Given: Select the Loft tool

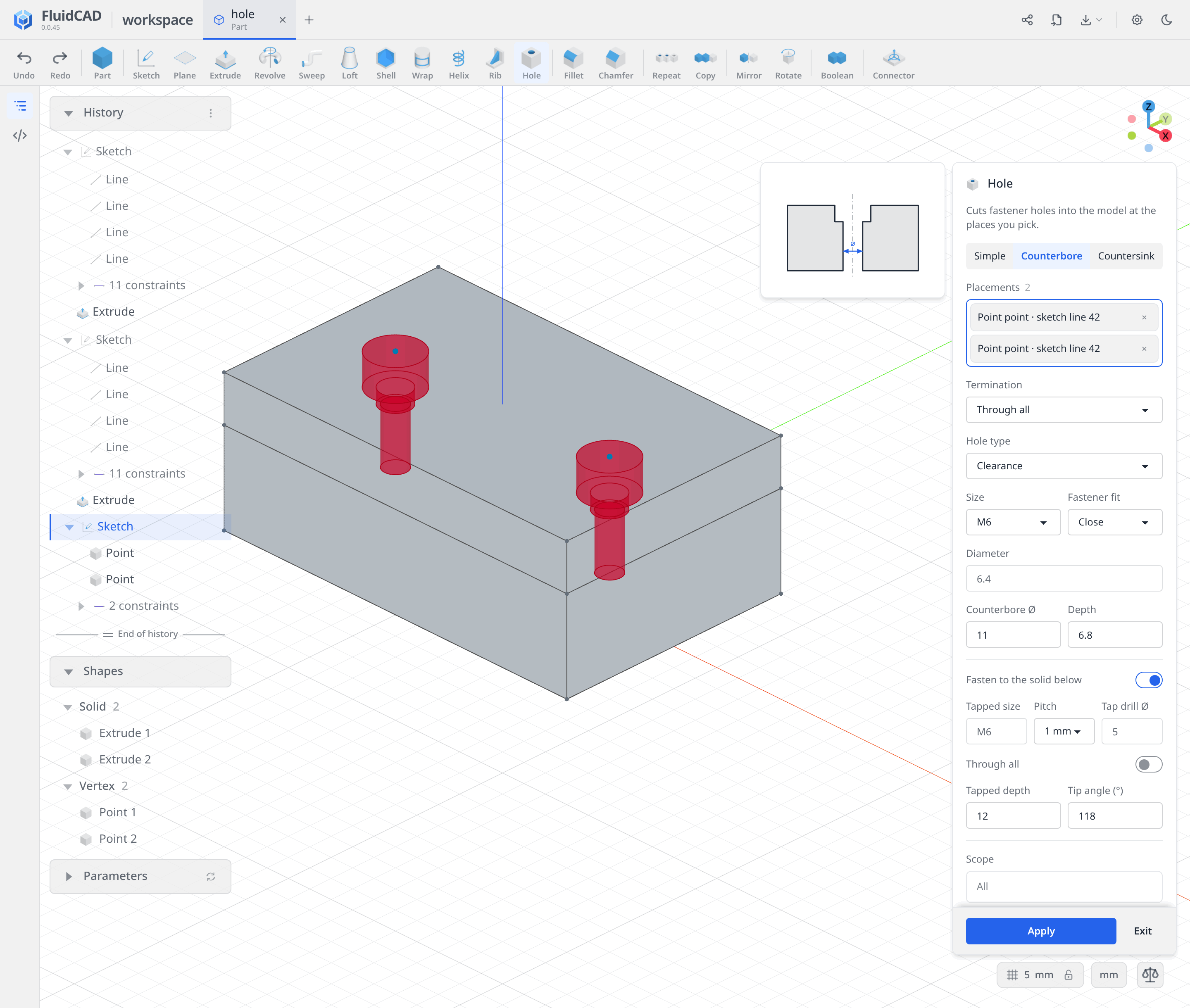Looking at the screenshot, I should 349,63.
